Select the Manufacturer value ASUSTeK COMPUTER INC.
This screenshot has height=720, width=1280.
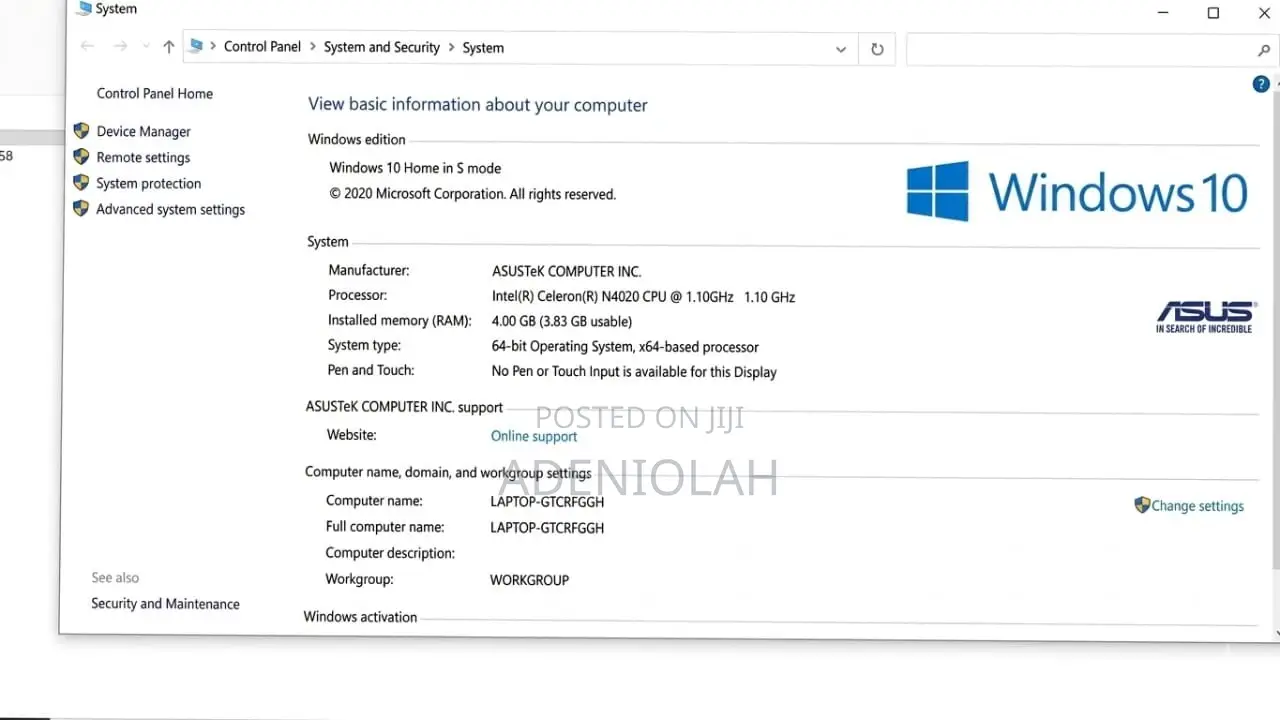(566, 271)
